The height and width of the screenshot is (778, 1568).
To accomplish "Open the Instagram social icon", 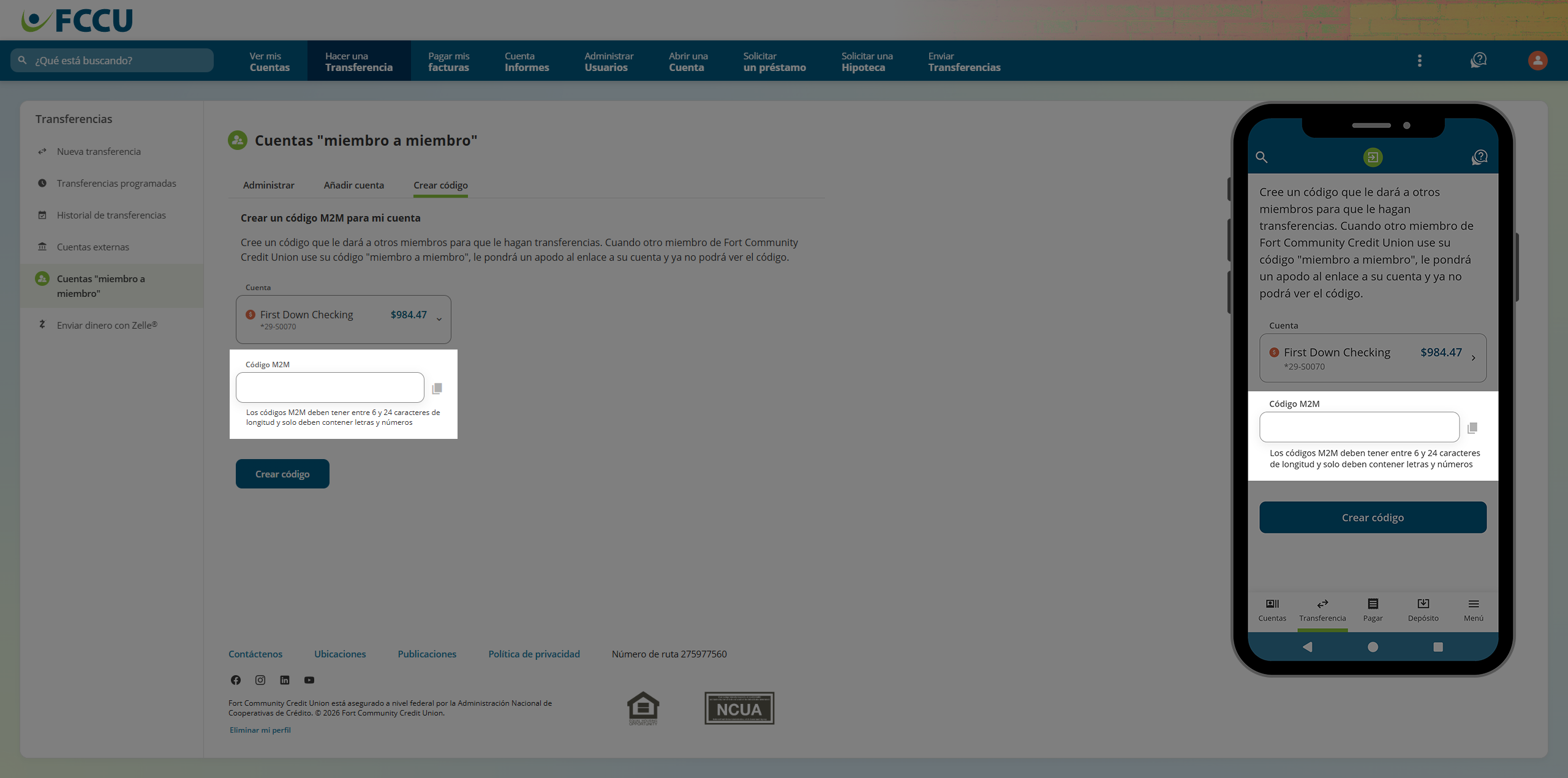I will (x=260, y=679).
